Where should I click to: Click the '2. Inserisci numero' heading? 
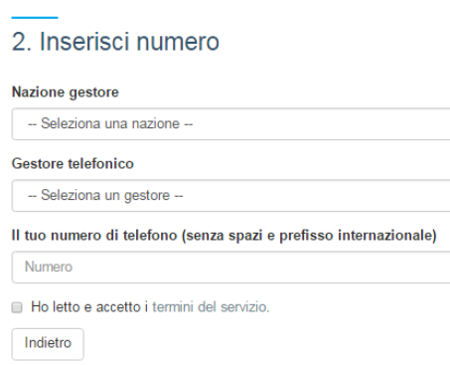coord(116,42)
